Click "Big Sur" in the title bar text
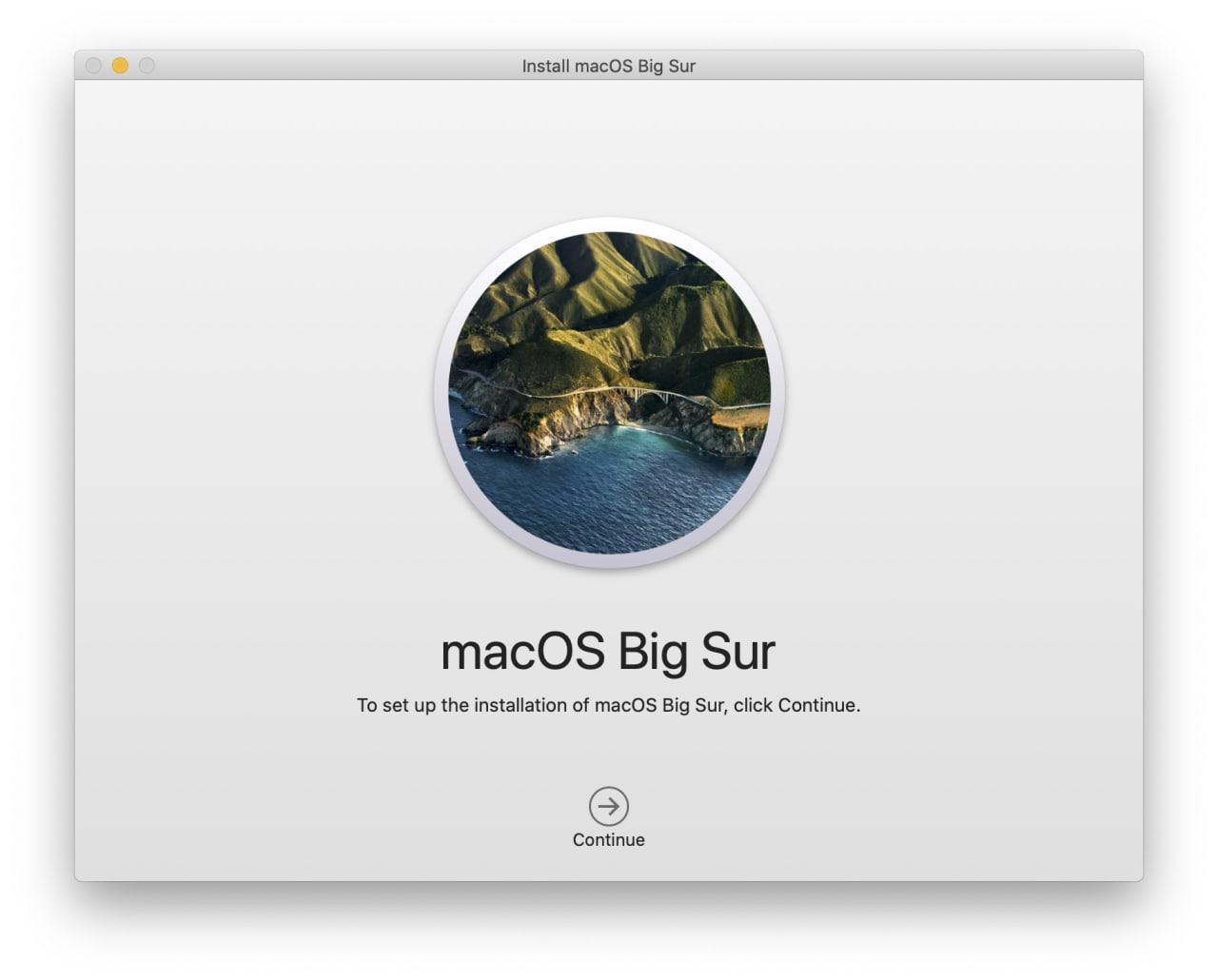 click(666, 66)
